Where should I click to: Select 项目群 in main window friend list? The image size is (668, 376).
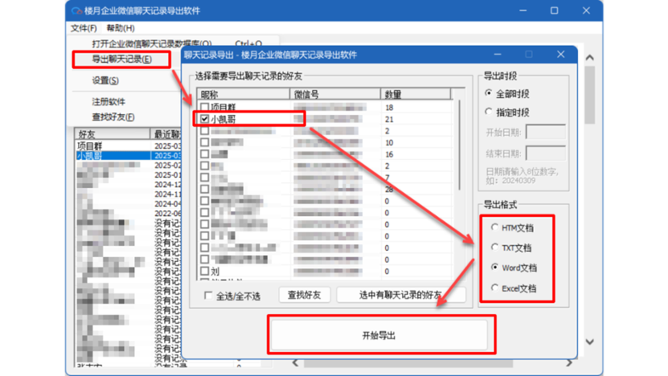(90, 146)
